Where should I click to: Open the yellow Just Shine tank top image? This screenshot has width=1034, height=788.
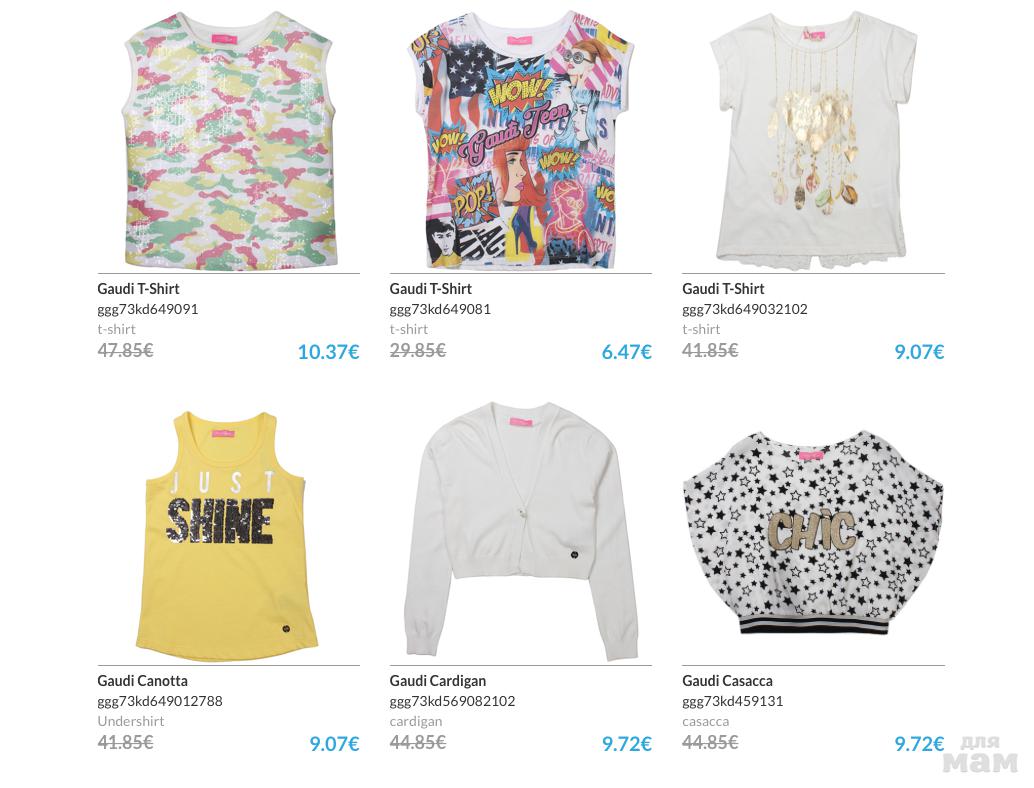click(229, 535)
